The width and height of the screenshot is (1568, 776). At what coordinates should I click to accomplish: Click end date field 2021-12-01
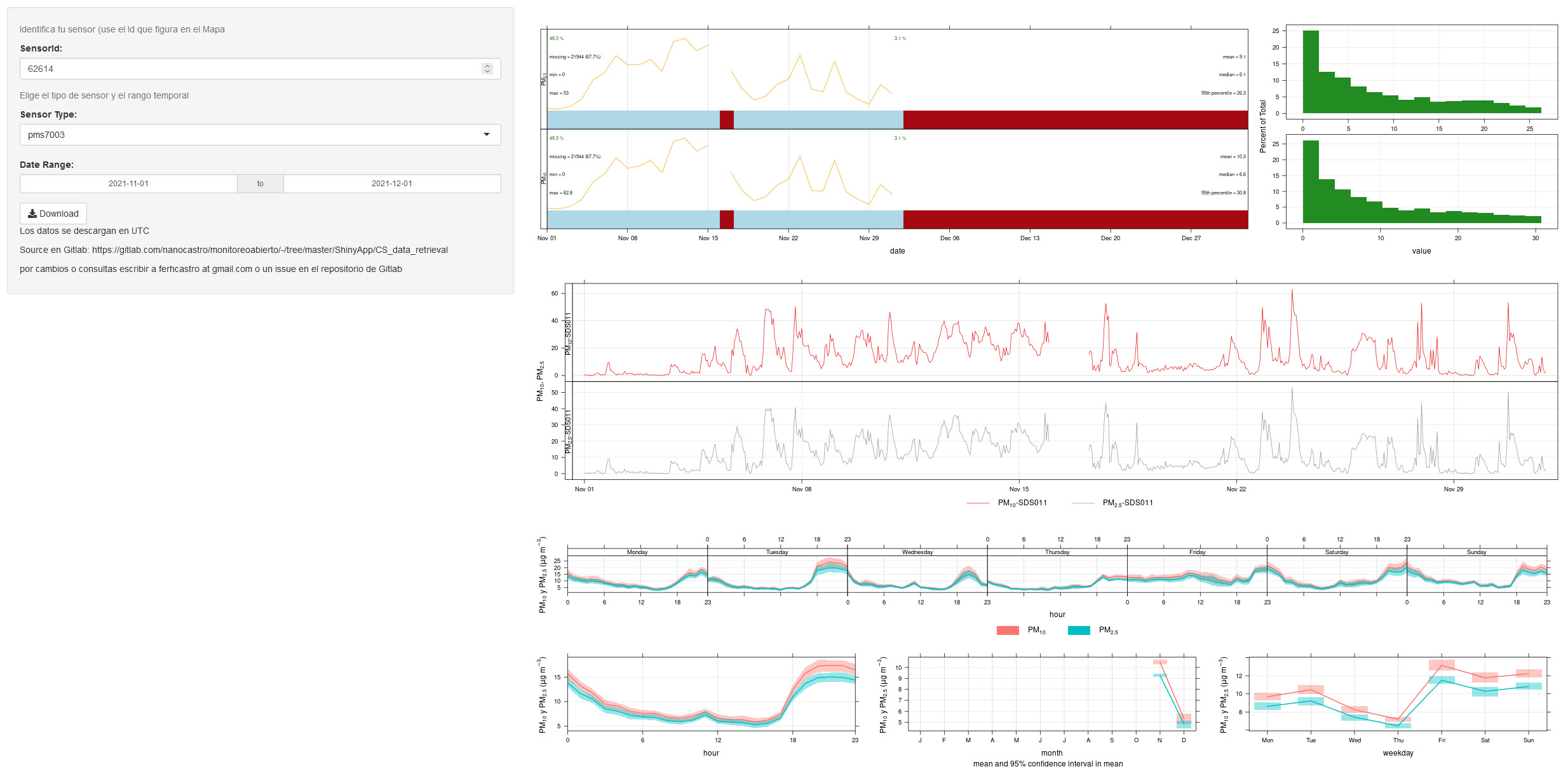coord(392,184)
